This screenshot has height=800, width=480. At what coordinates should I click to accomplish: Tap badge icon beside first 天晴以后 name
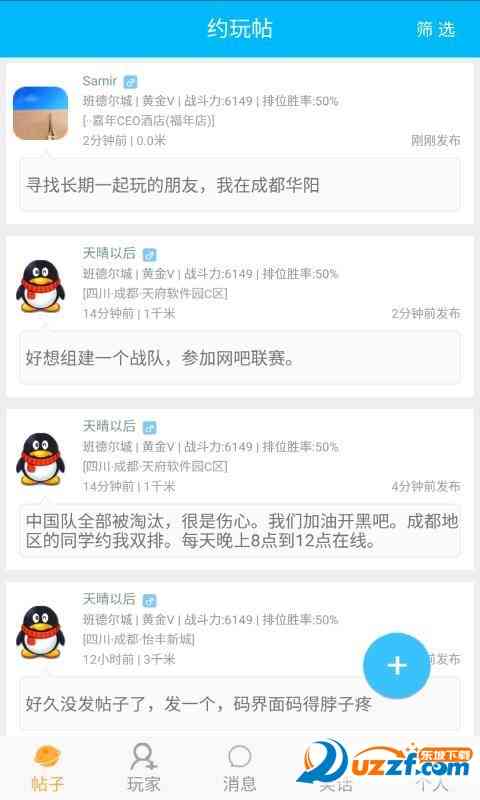tap(149, 254)
